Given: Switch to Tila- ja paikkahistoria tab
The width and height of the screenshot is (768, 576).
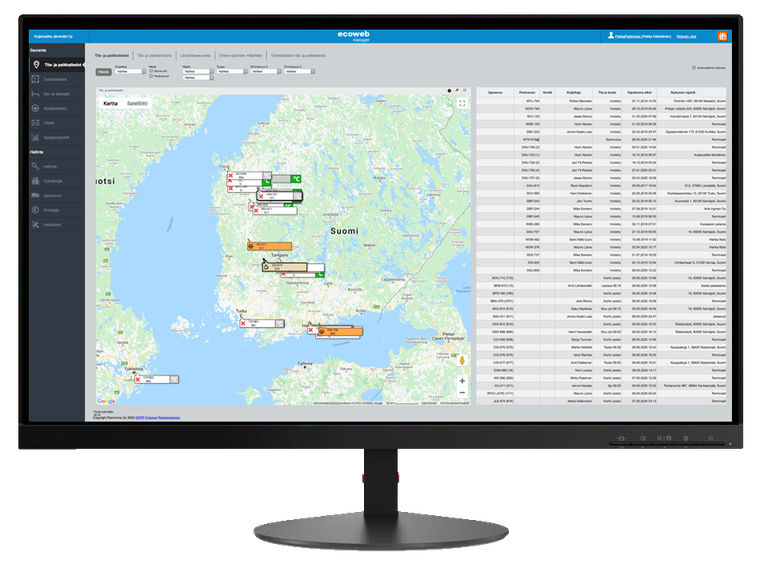Looking at the screenshot, I should point(155,56).
